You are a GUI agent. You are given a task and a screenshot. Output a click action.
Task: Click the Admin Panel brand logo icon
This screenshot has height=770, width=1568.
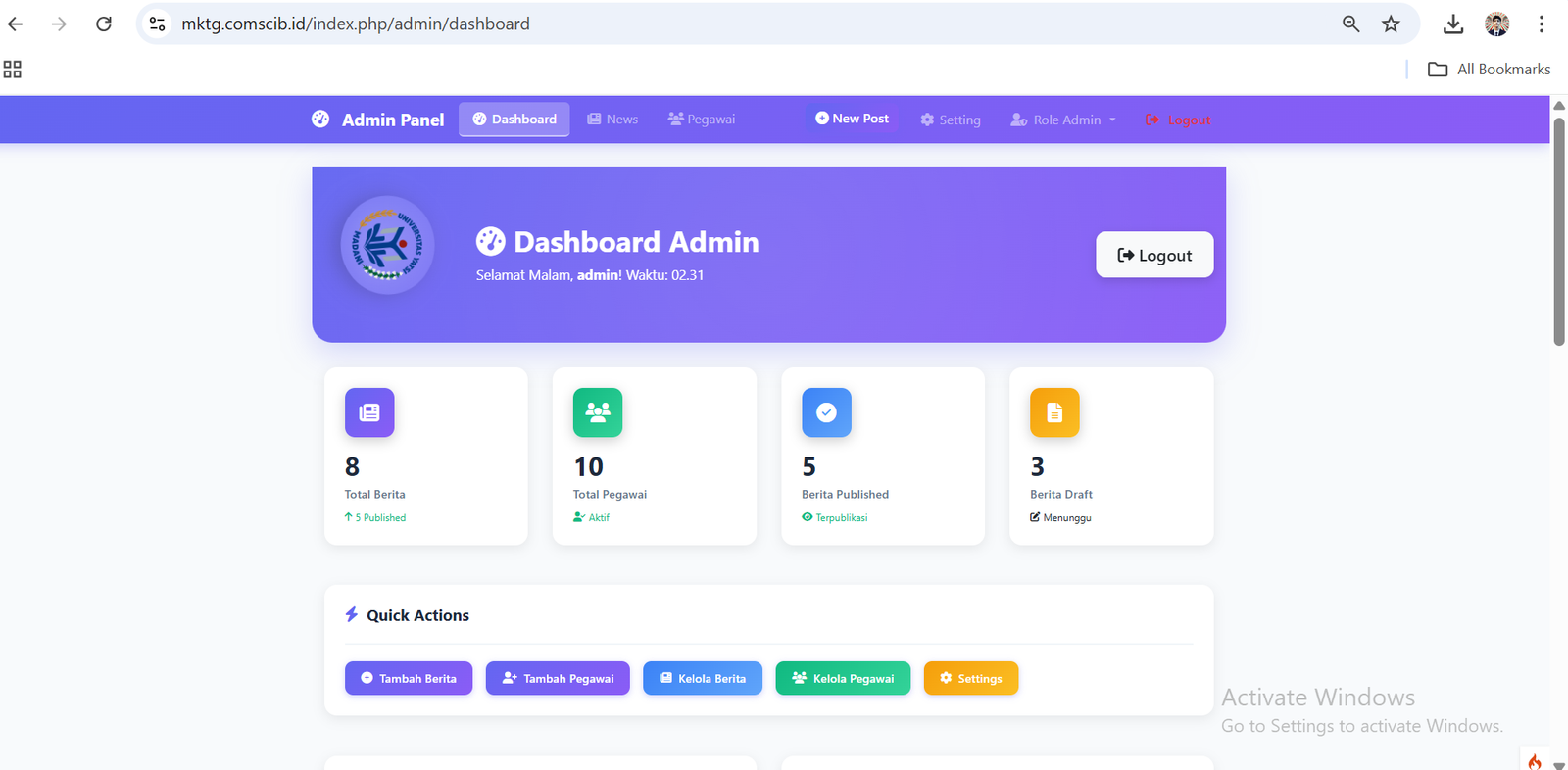click(x=320, y=119)
